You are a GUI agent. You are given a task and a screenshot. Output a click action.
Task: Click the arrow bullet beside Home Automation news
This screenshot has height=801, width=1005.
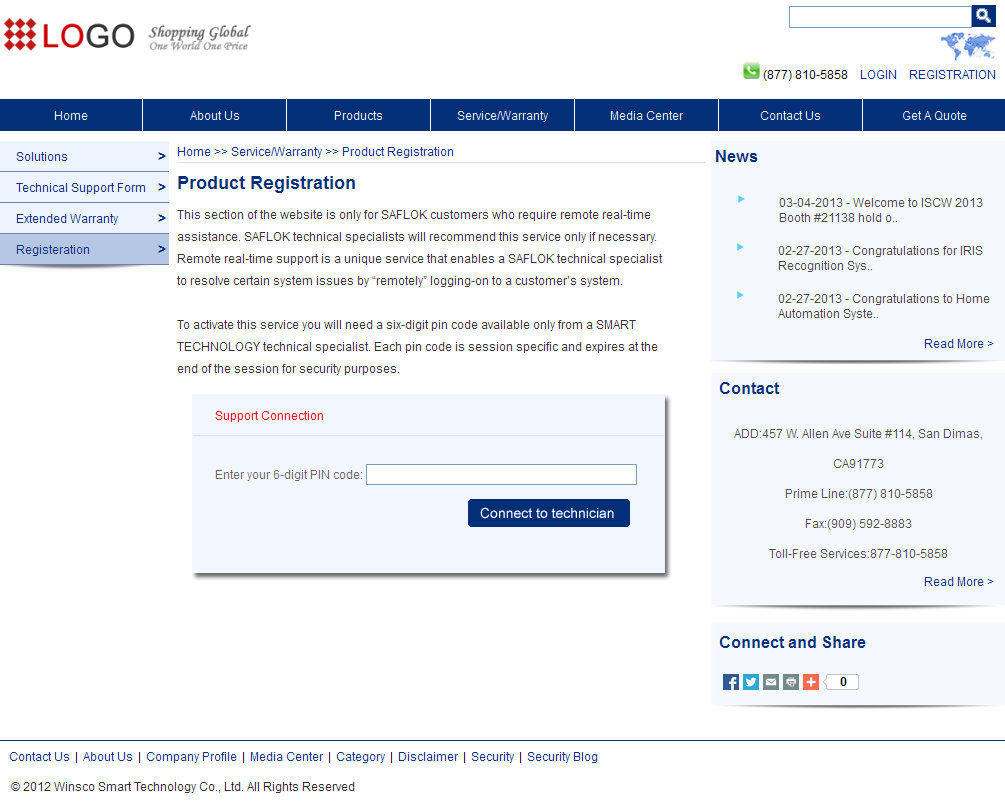(740, 295)
